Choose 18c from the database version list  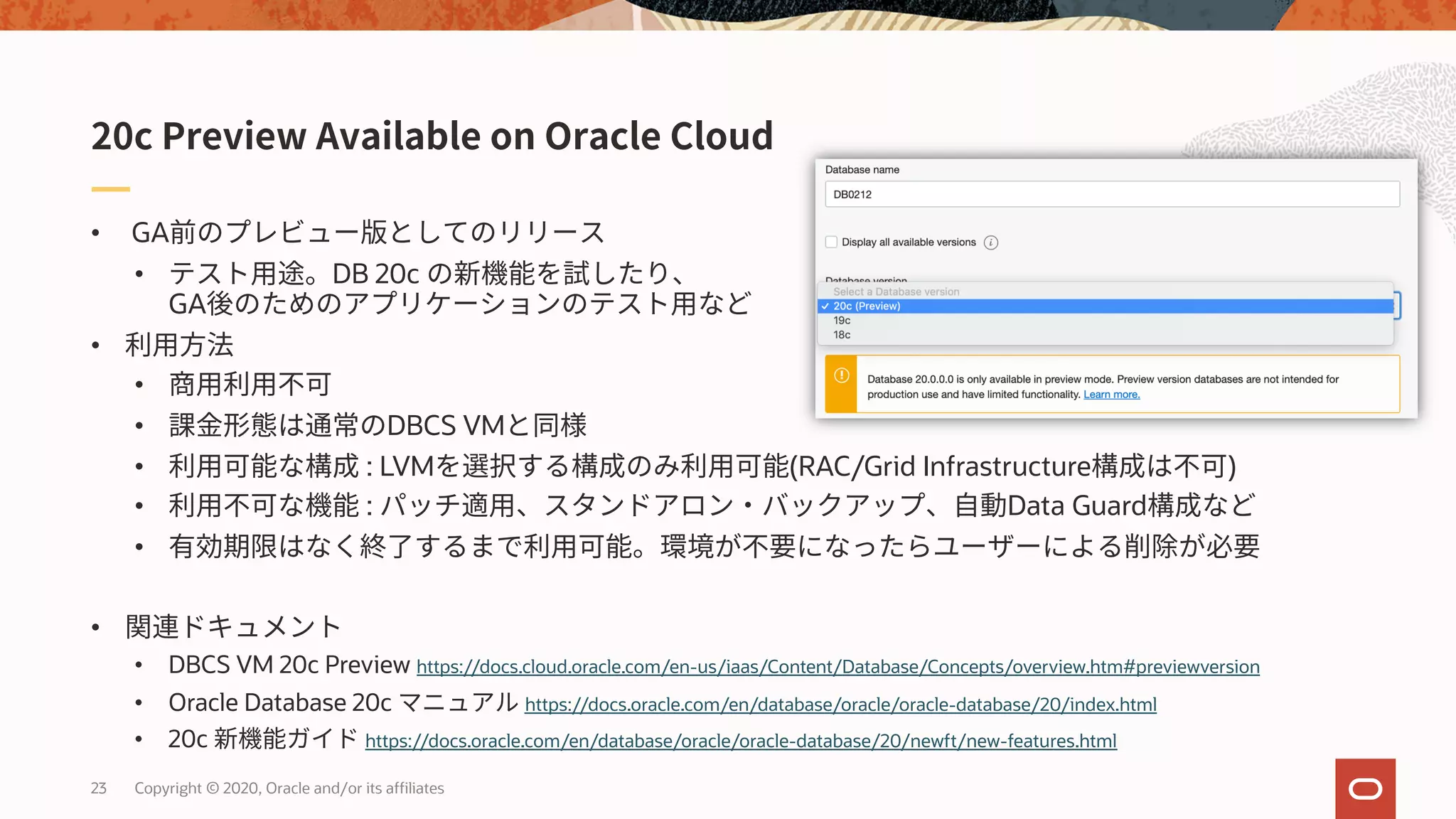[x=1106, y=334]
